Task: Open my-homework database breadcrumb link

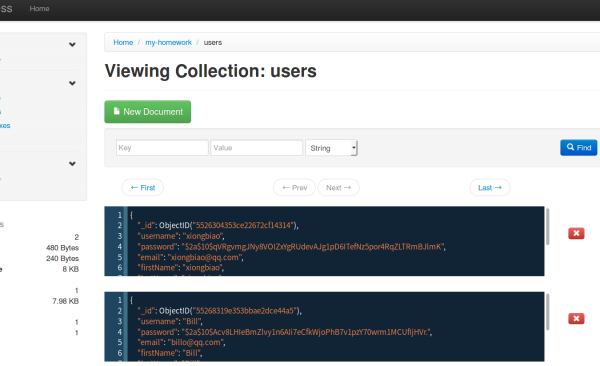Action: click(x=168, y=42)
